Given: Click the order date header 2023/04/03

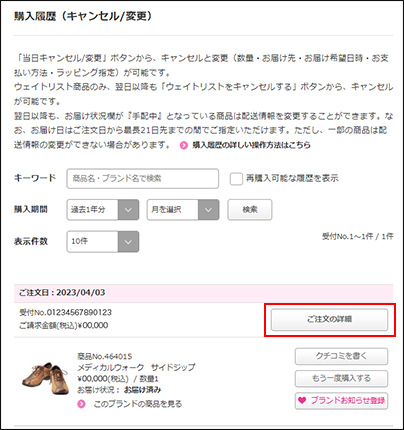Looking at the screenshot, I should click(62, 293).
